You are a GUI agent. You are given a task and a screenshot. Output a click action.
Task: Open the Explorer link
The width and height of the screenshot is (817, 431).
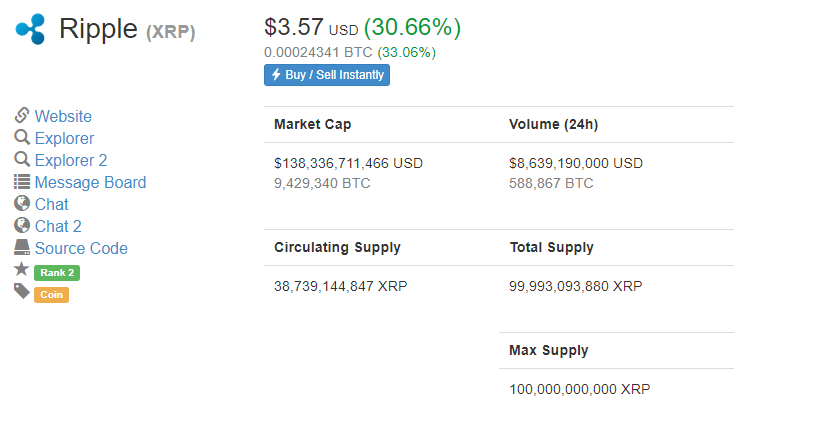64,138
